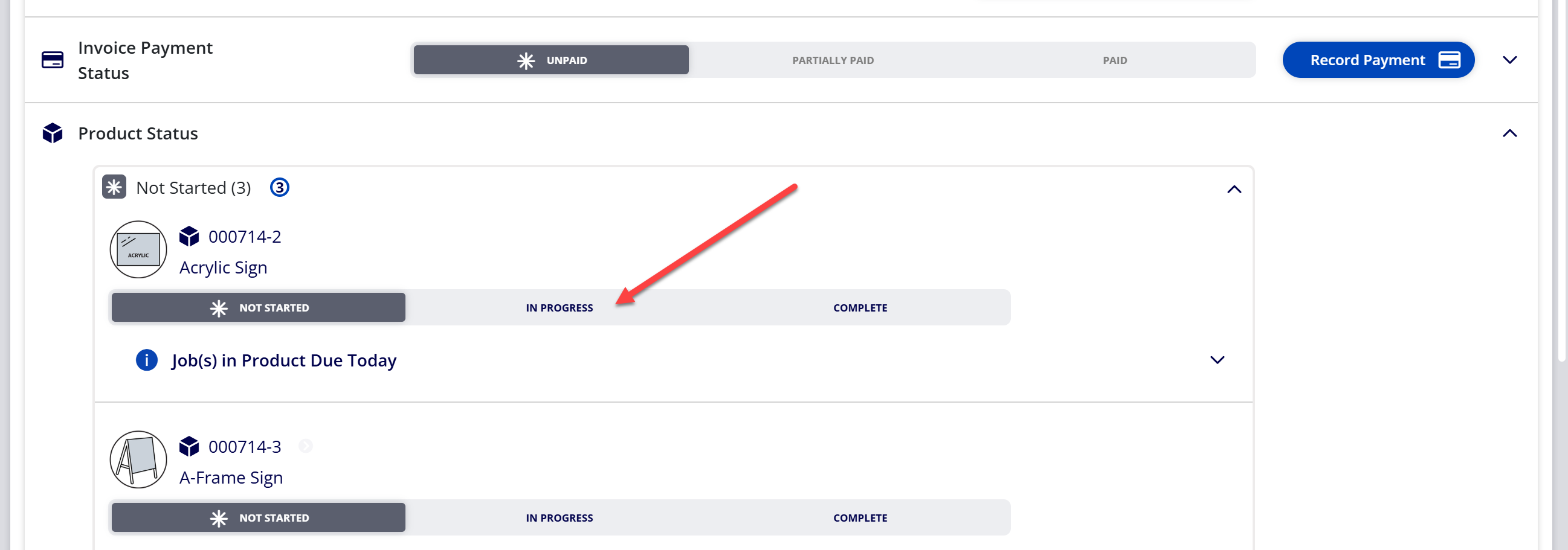Set Acrylic Sign status to In Progress
This screenshot has height=550, width=1568.
tap(559, 307)
